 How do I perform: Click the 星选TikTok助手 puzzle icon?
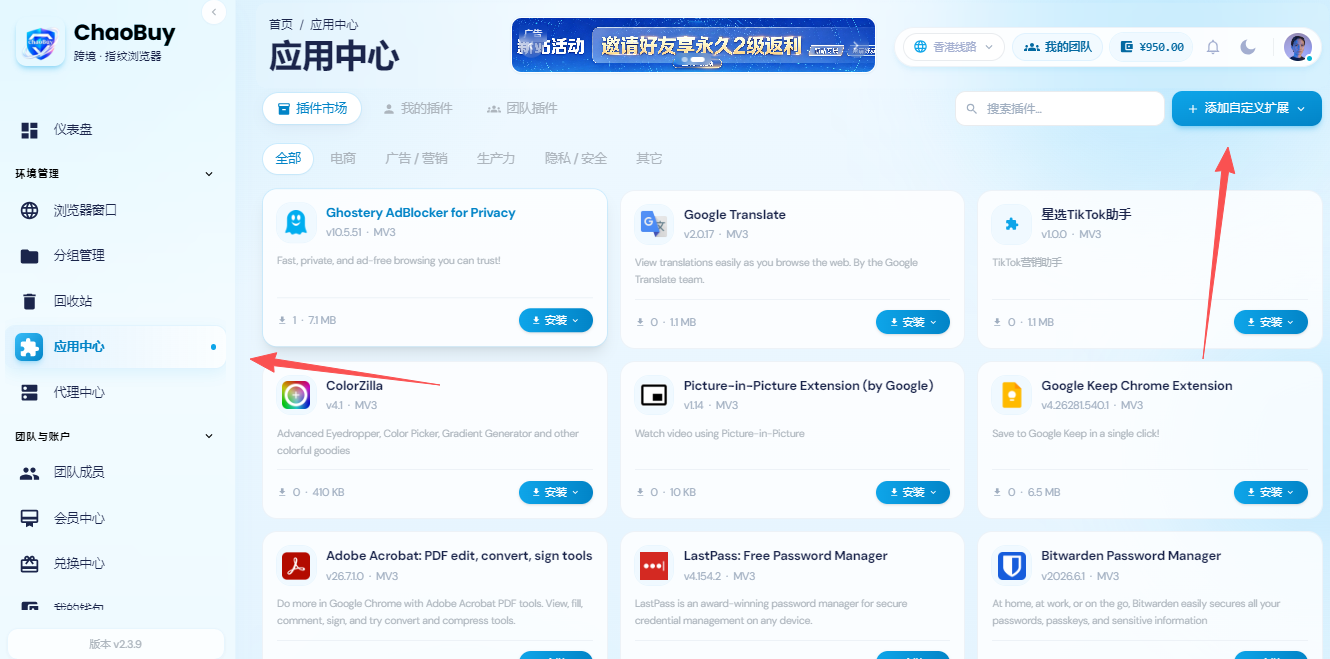click(1011, 224)
